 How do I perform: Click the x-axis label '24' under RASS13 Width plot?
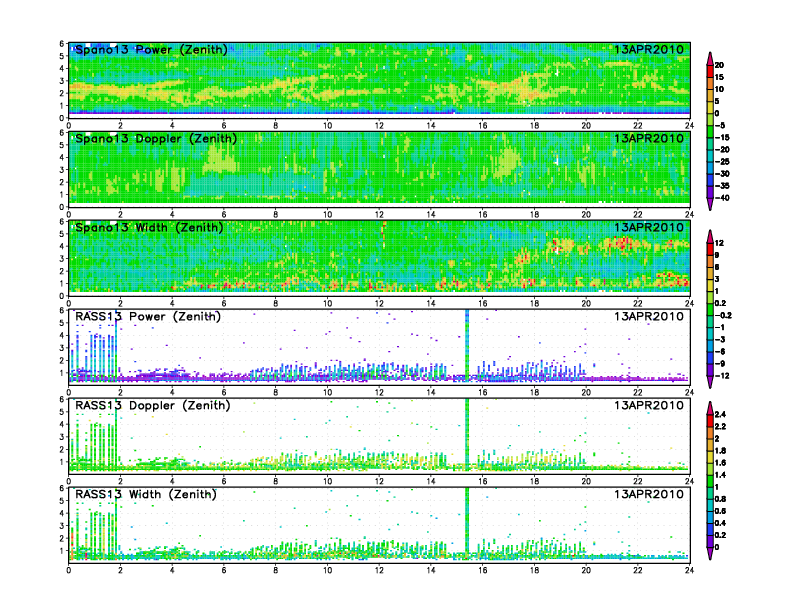pos(689,570)
